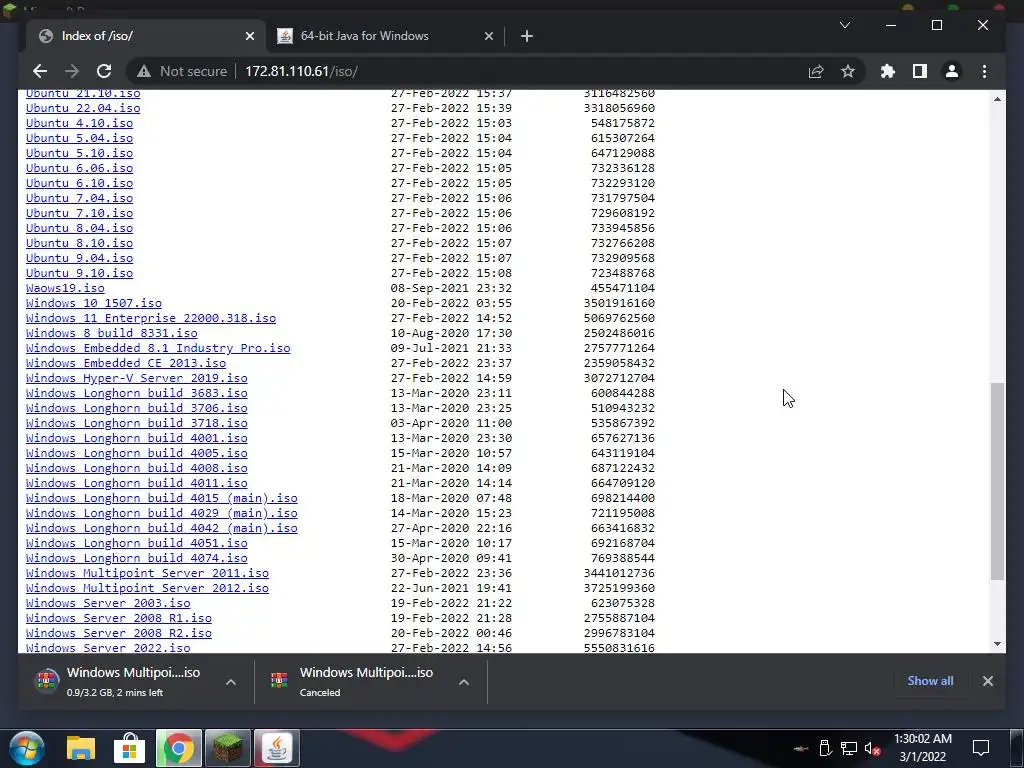The image size is (1024, 768).
Task: Click the vertical scrollbar thumb
Action: tap(997, 481)
